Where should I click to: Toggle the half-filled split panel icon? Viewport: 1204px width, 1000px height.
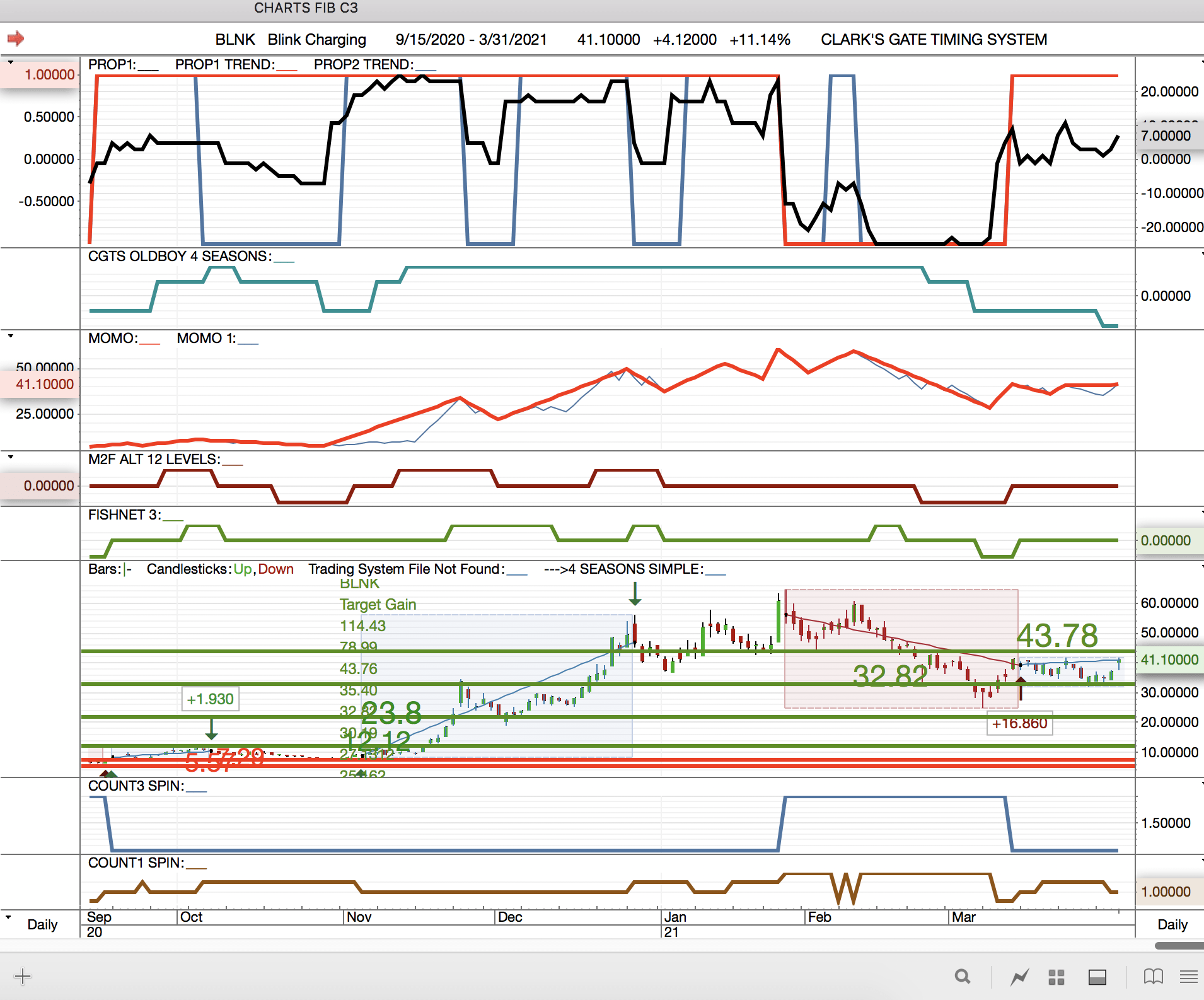tap(1097, 977)
